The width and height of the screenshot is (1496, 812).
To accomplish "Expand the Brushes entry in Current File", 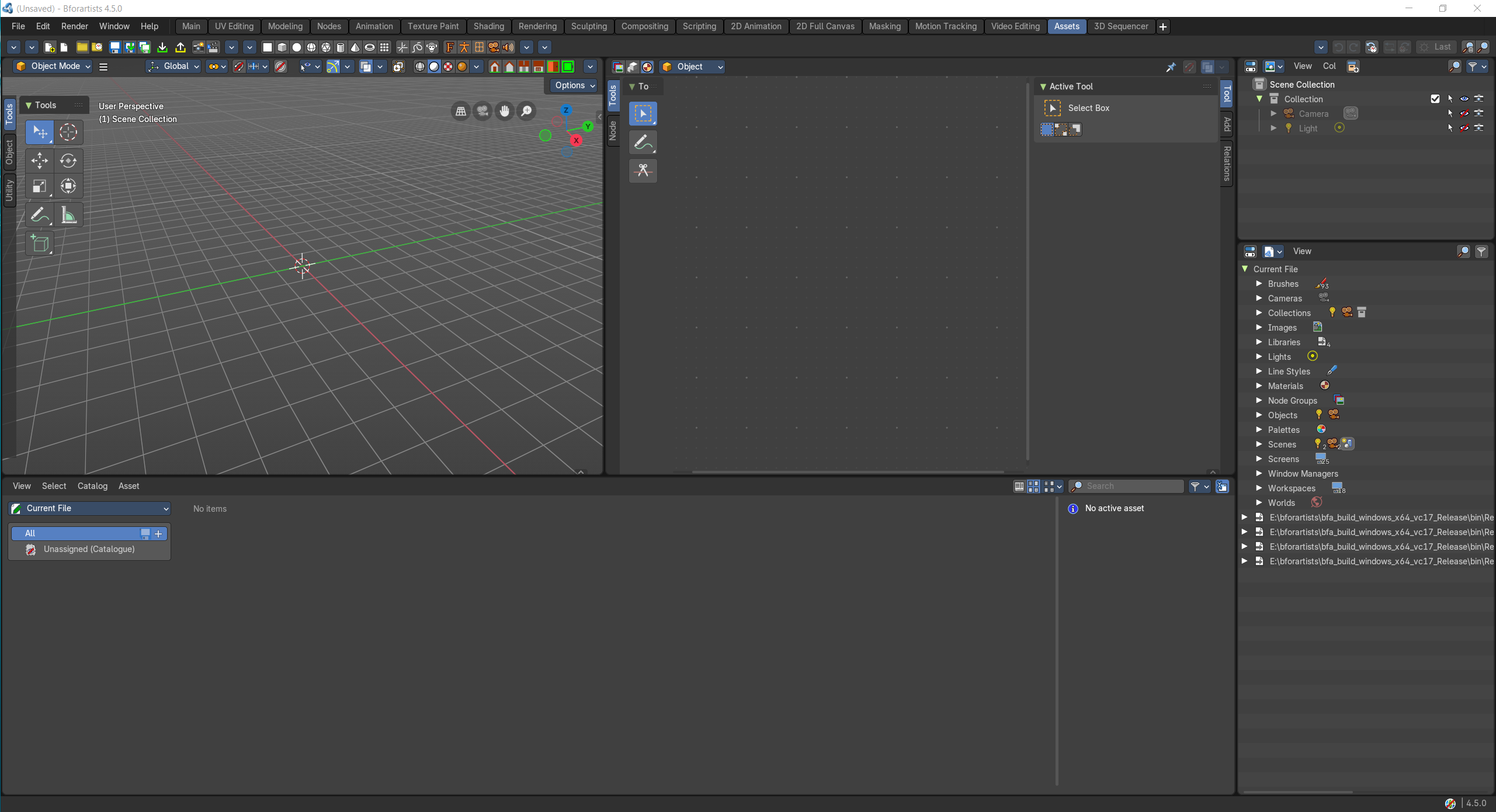I will click(1259, 284).
